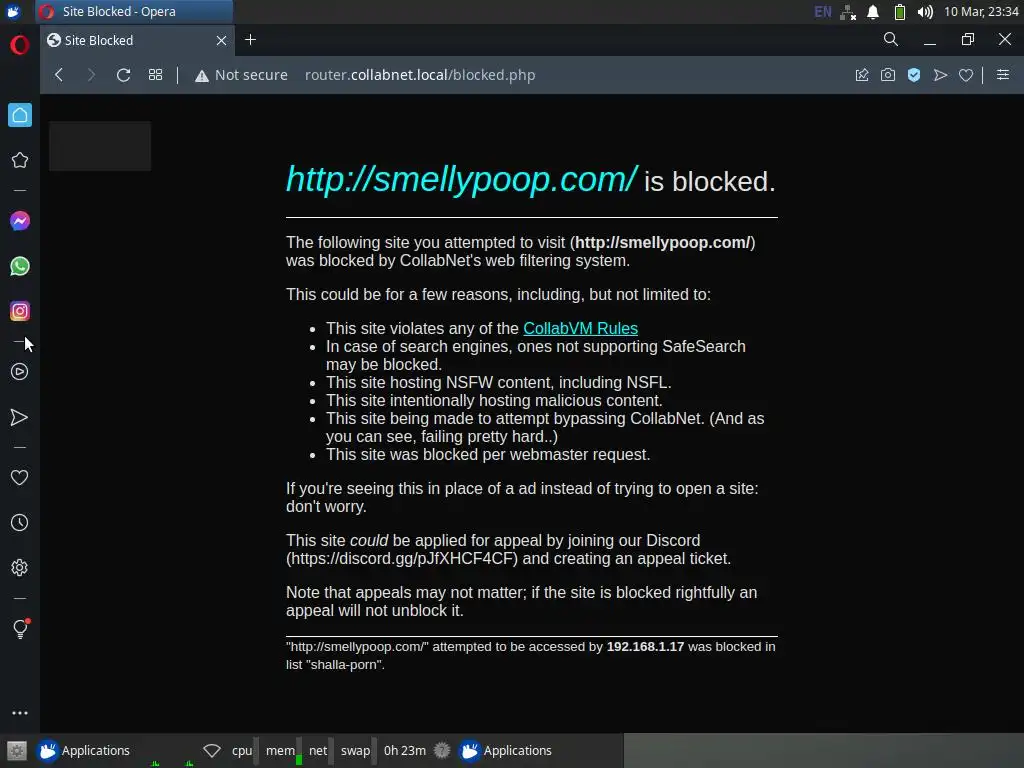Image resolution: width=1024 pixels, height=768 pixels.
Task: Click the Discord invite URL text
Action: tap(404, 559)
